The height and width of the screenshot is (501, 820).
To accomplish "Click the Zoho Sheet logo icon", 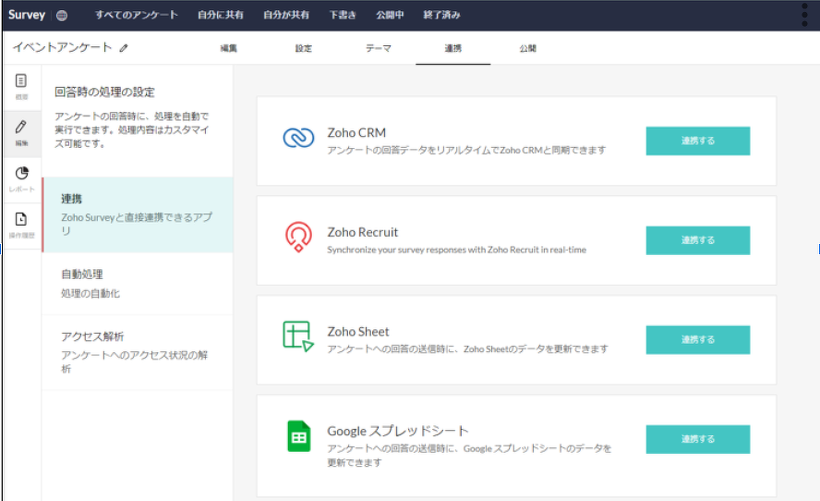I will click(x=299, y=338).
